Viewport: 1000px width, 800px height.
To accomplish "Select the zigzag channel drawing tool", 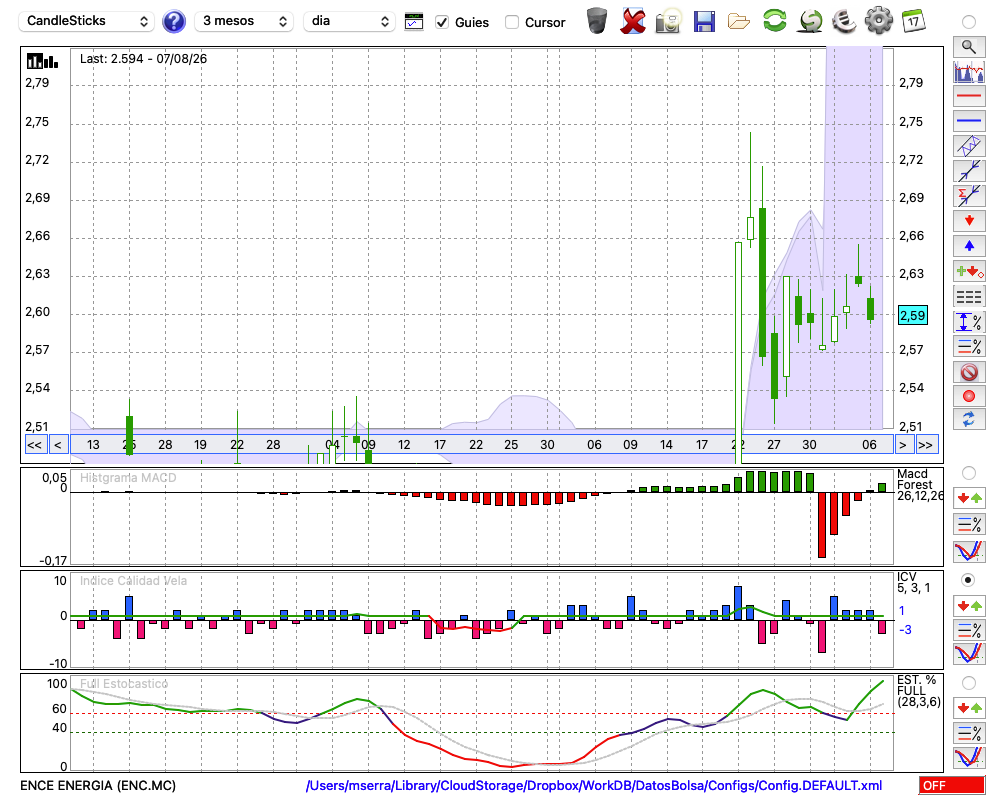I will click(x=969, y=145).
